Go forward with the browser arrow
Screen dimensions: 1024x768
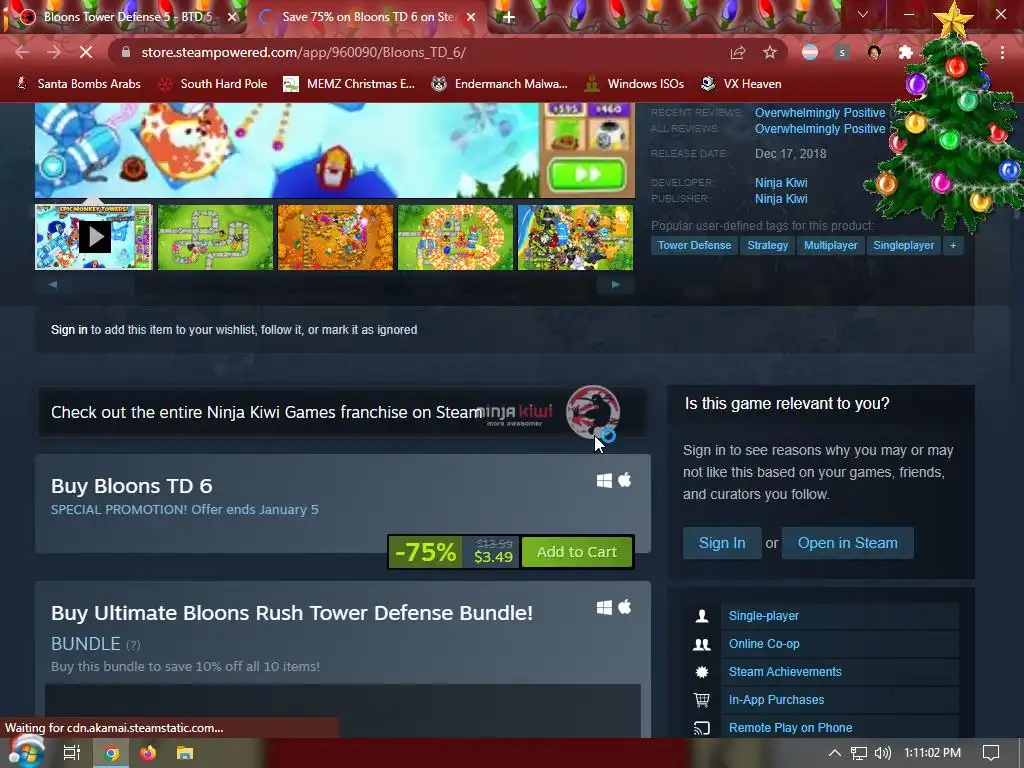tap(54, 52)
